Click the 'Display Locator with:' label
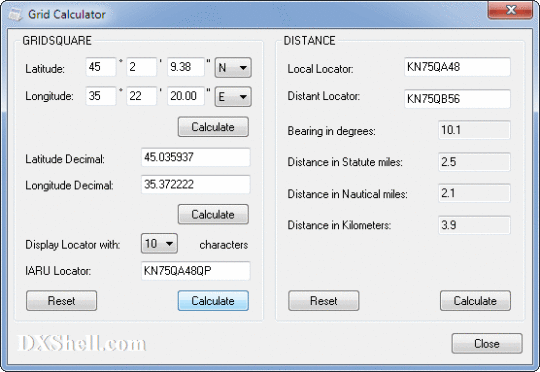The image size is (540, 372). [x=73, y=245]
